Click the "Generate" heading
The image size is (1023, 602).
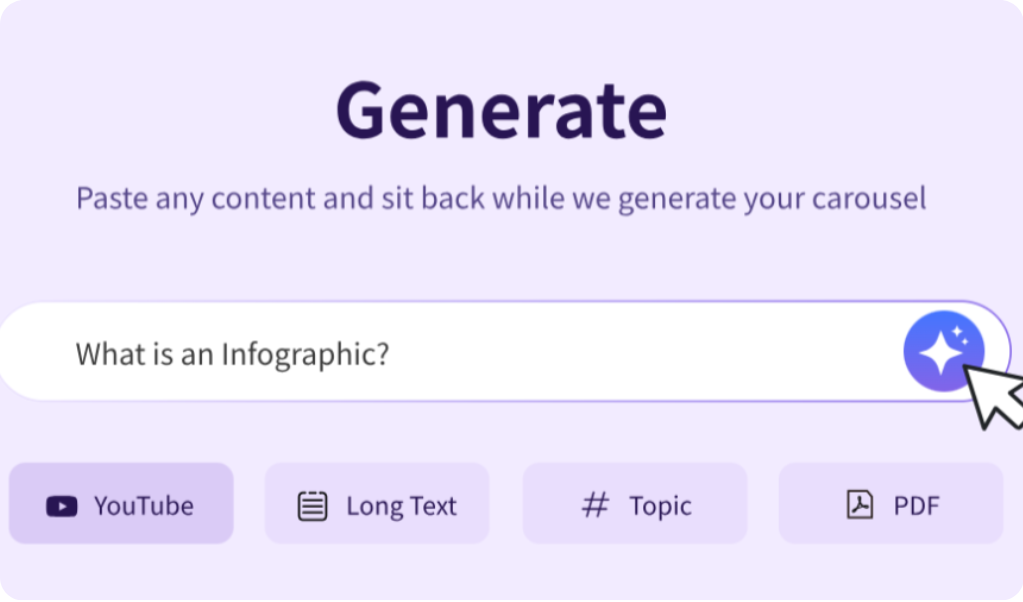(x=501, y=109)
